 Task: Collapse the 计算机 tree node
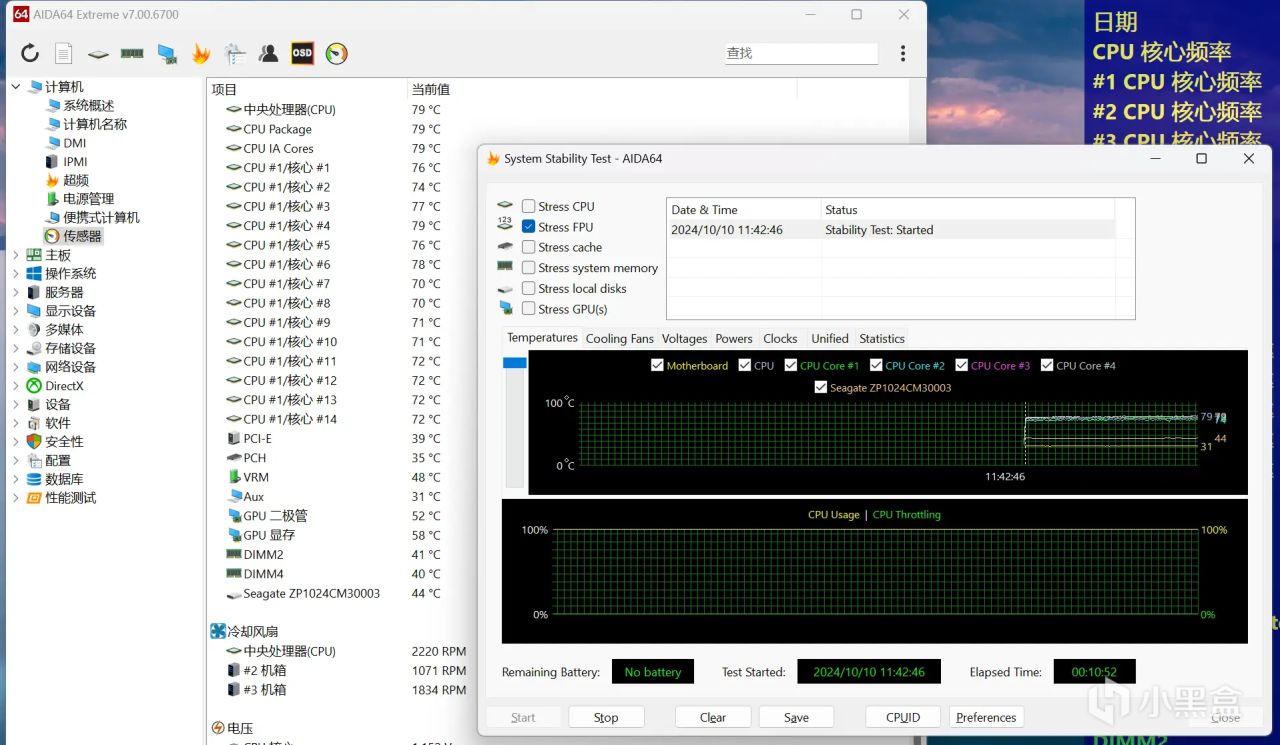click(16, 87)
